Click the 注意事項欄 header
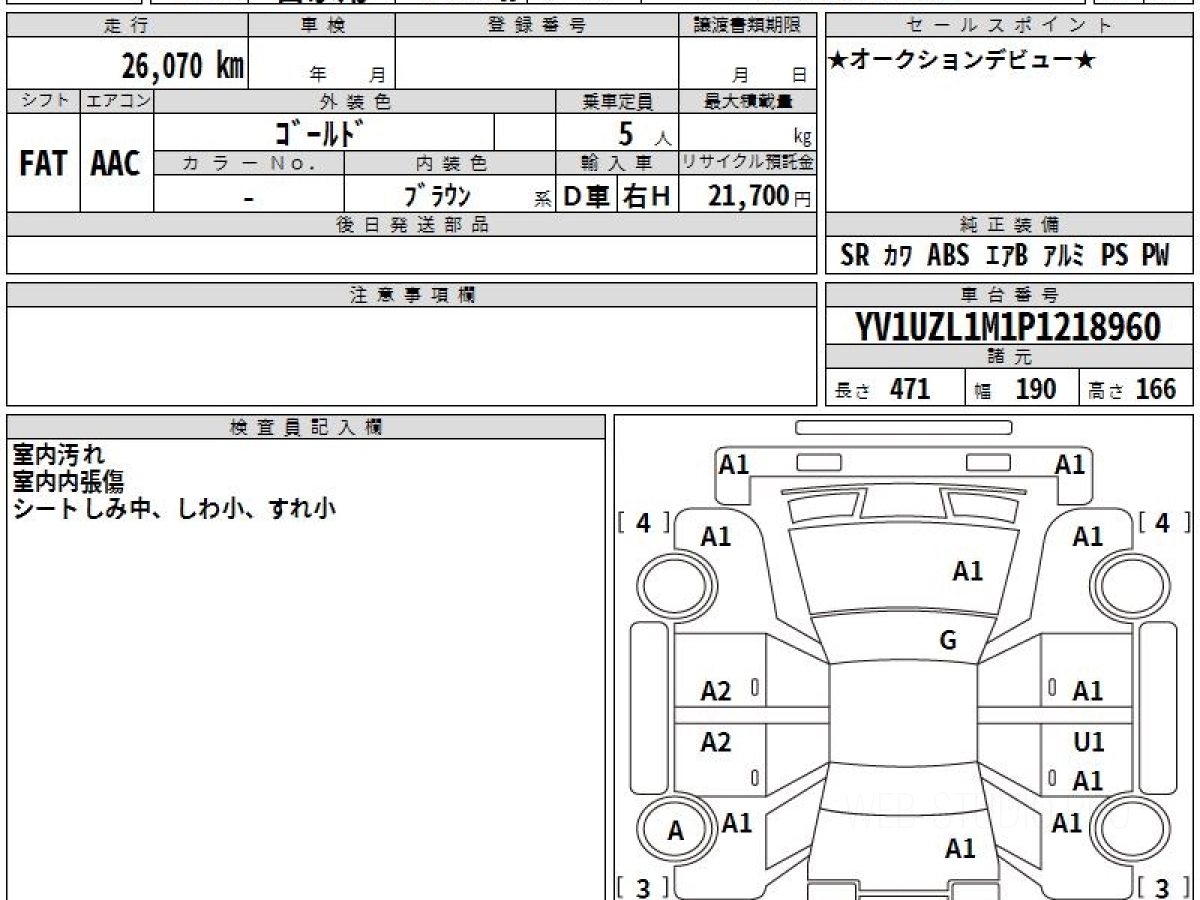The width and height of the screenshot is (1200, 900). click(x=411, y=295)
